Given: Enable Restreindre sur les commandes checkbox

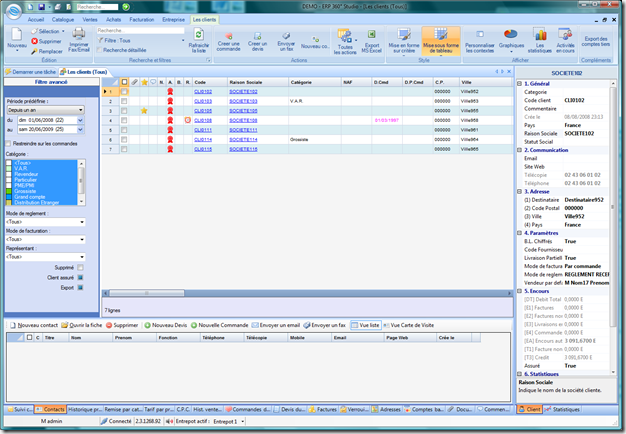Looking at the screenshot, I should pyautogui.click(x=8, y=144).
